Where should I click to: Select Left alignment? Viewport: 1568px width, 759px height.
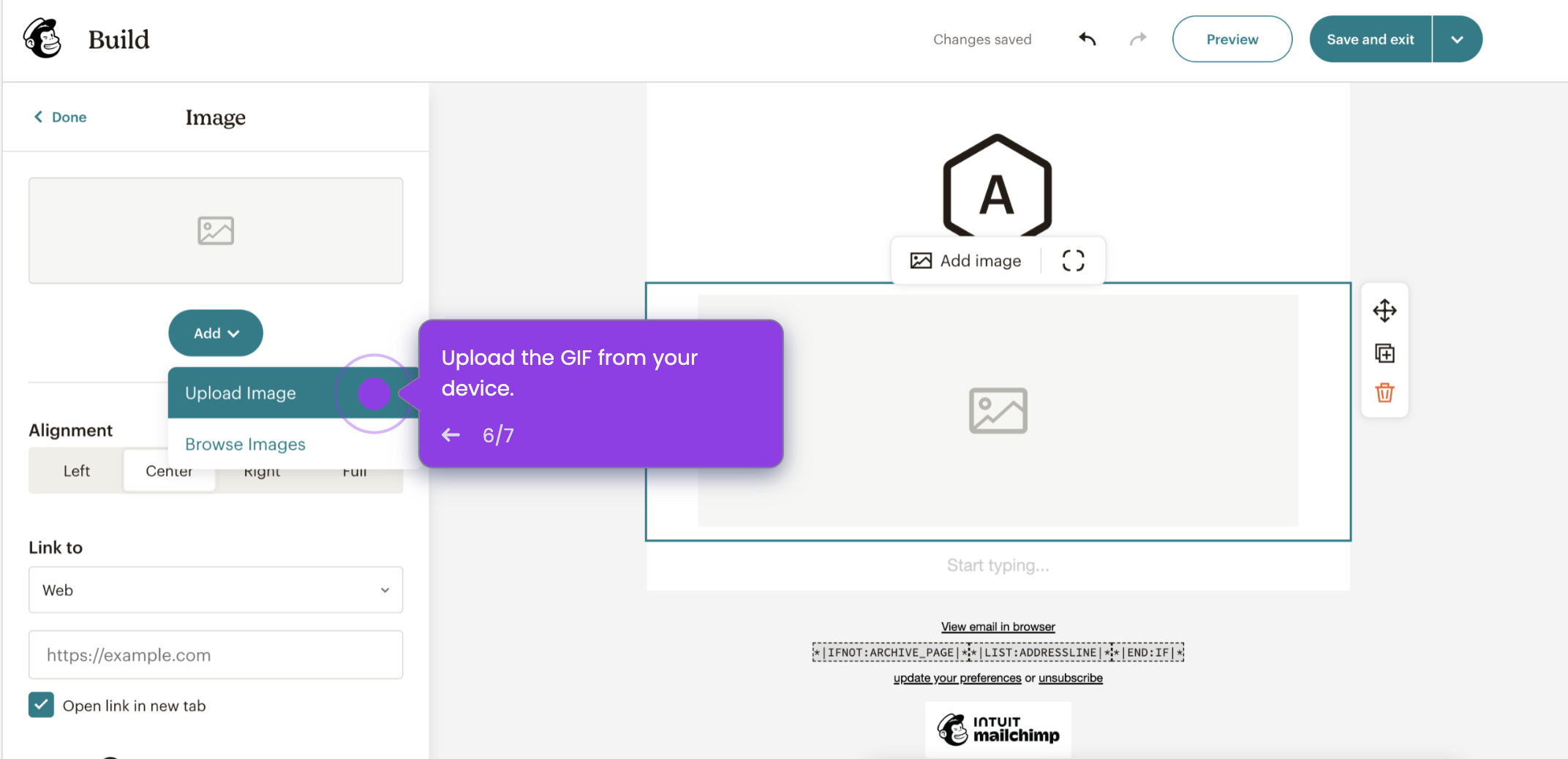[75, 470]
